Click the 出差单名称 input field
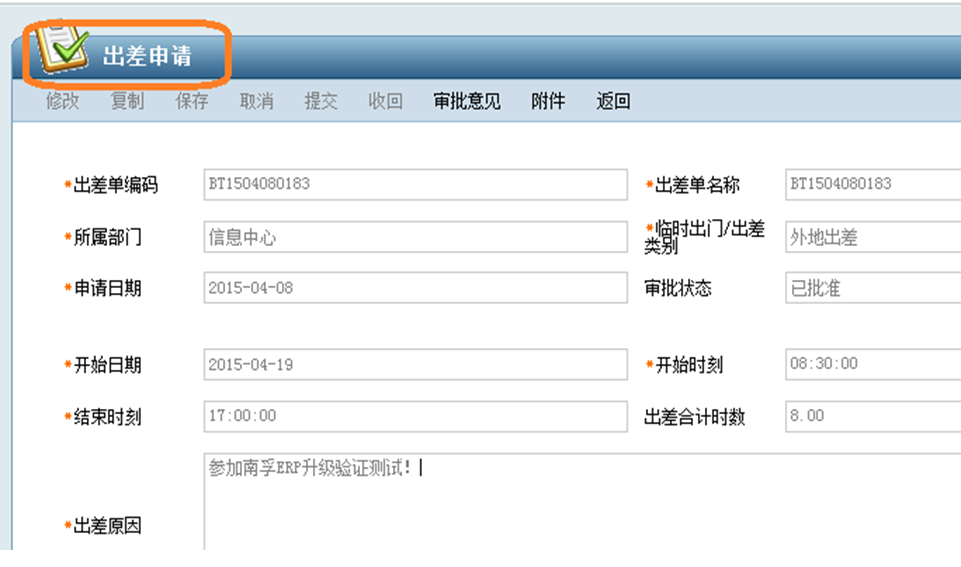 pyautogui.click(x=872, y=185)
